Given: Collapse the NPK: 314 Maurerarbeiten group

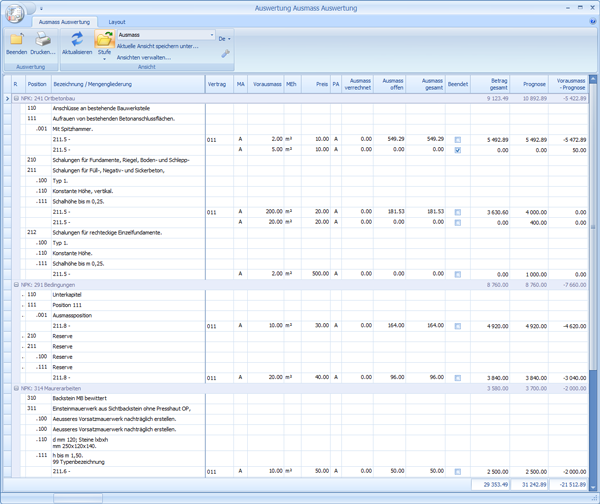Looking at the screenshot, I should tap(16, 388).
